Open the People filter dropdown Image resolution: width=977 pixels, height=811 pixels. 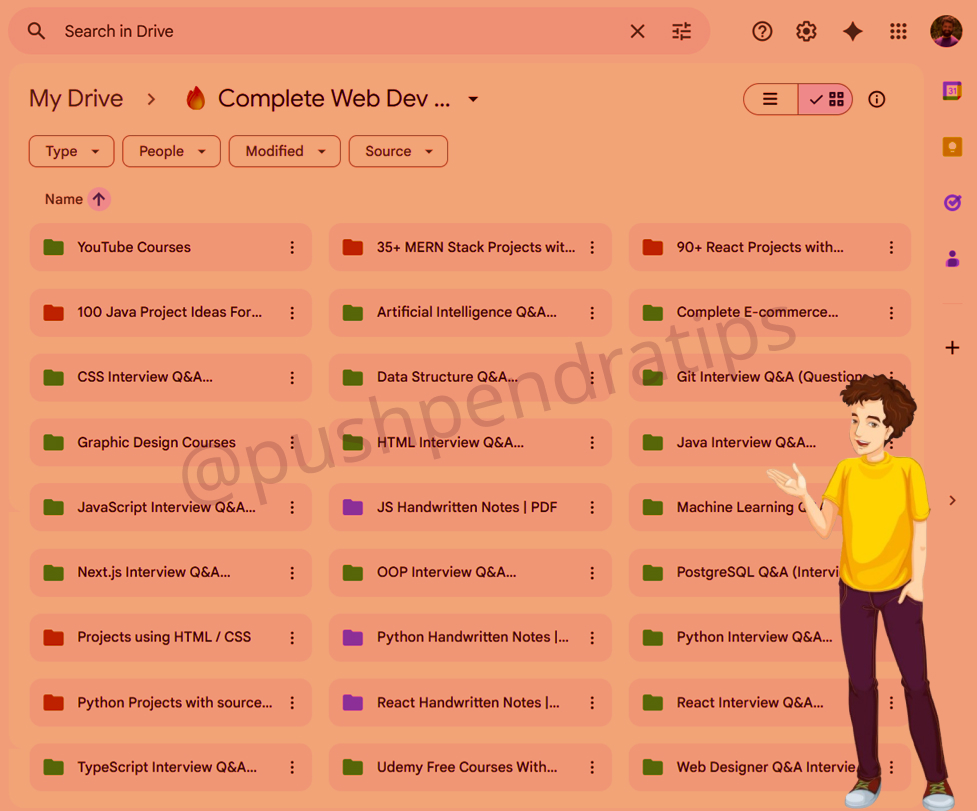(171, 151)
